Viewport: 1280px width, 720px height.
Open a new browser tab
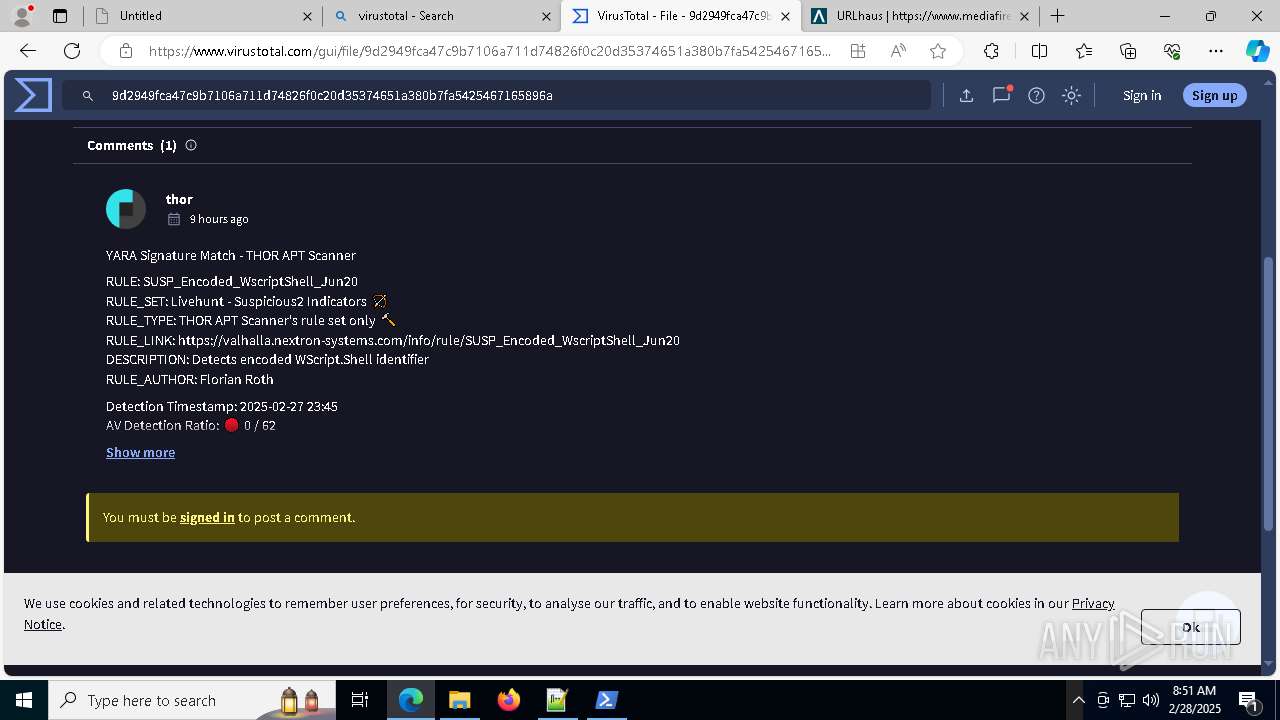[1057, 16]
